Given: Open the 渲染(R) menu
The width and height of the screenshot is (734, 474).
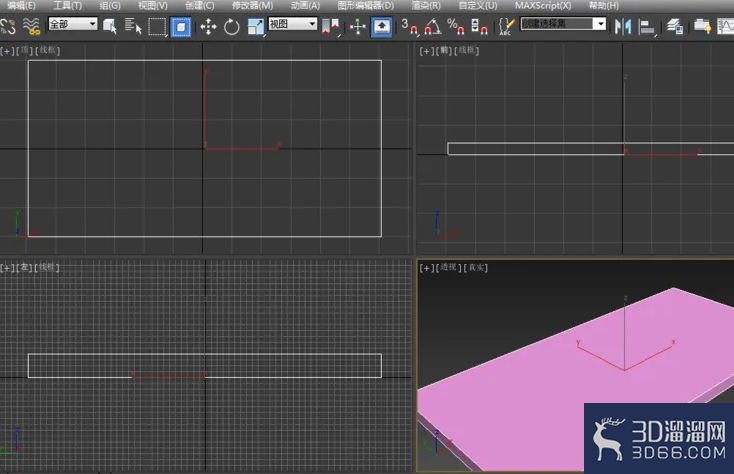Looking at the screenshot, I should pyautogui.click(x=426, y=6).
